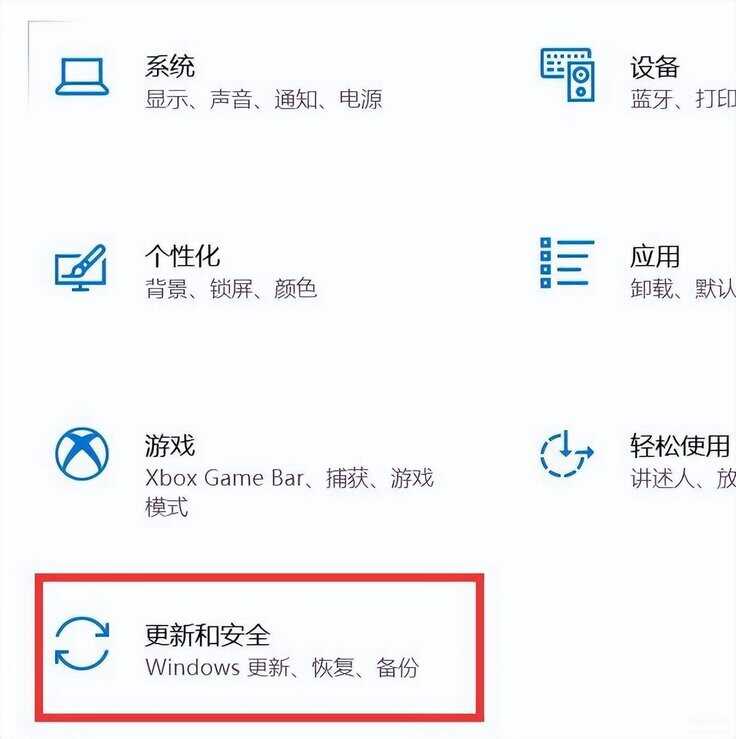Image resolution: width=736 pixels, height=739 pixels.
Task: Open the 应用 category heading
Action: 655,257
